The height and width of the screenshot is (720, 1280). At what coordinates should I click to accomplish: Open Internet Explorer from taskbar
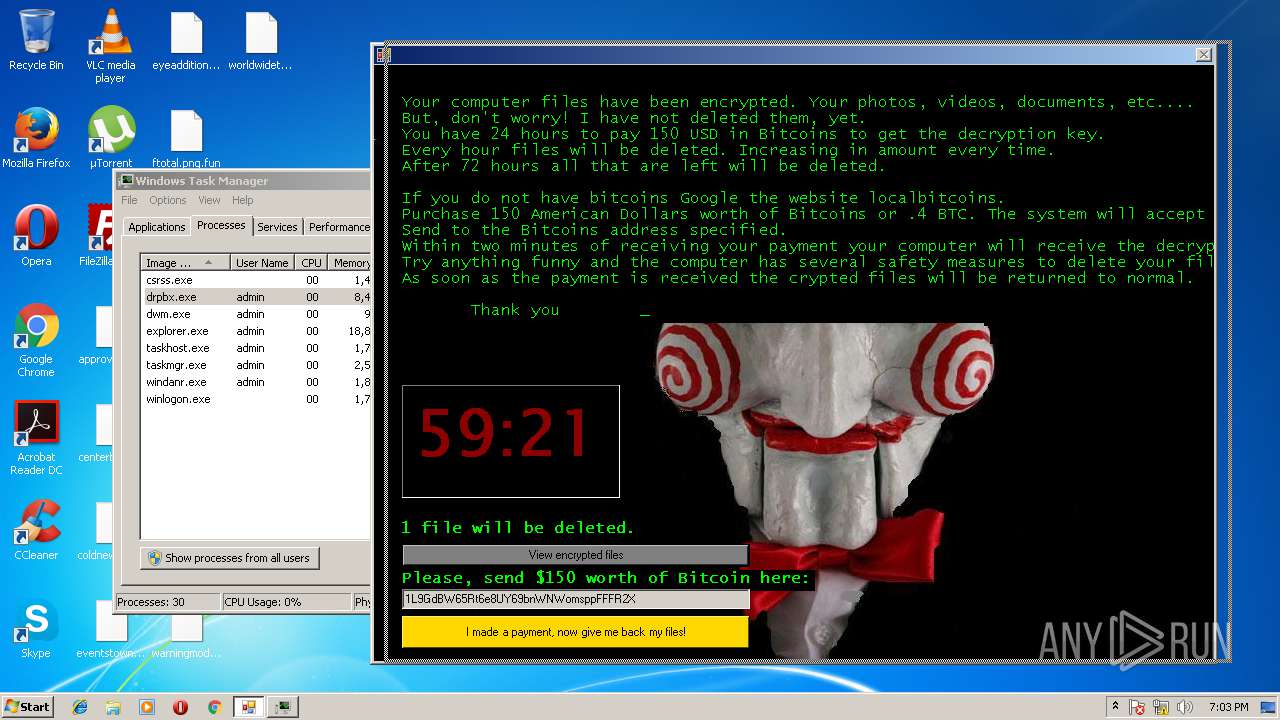click(80, 707)
